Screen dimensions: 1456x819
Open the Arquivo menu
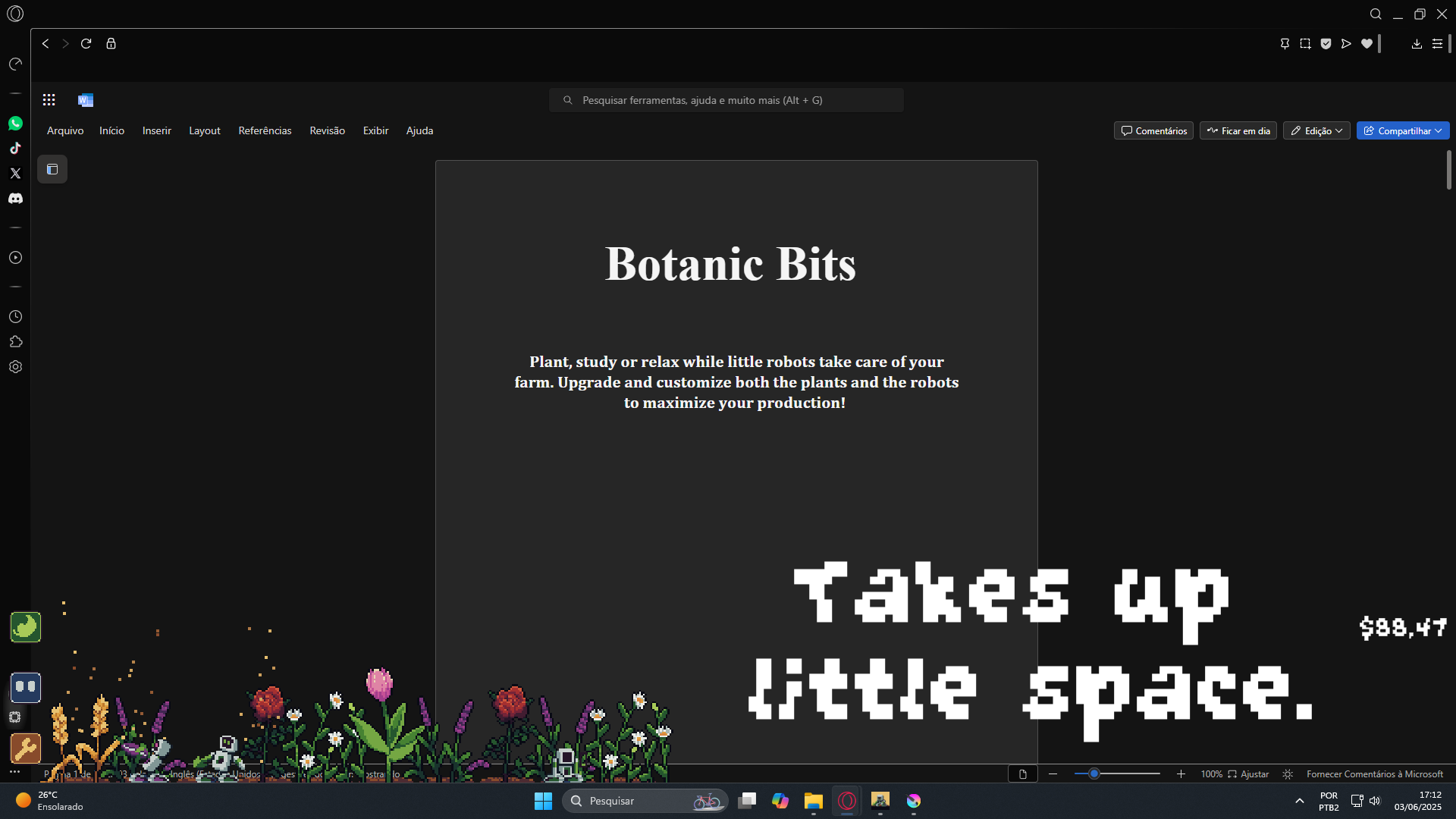click(65, 130)
